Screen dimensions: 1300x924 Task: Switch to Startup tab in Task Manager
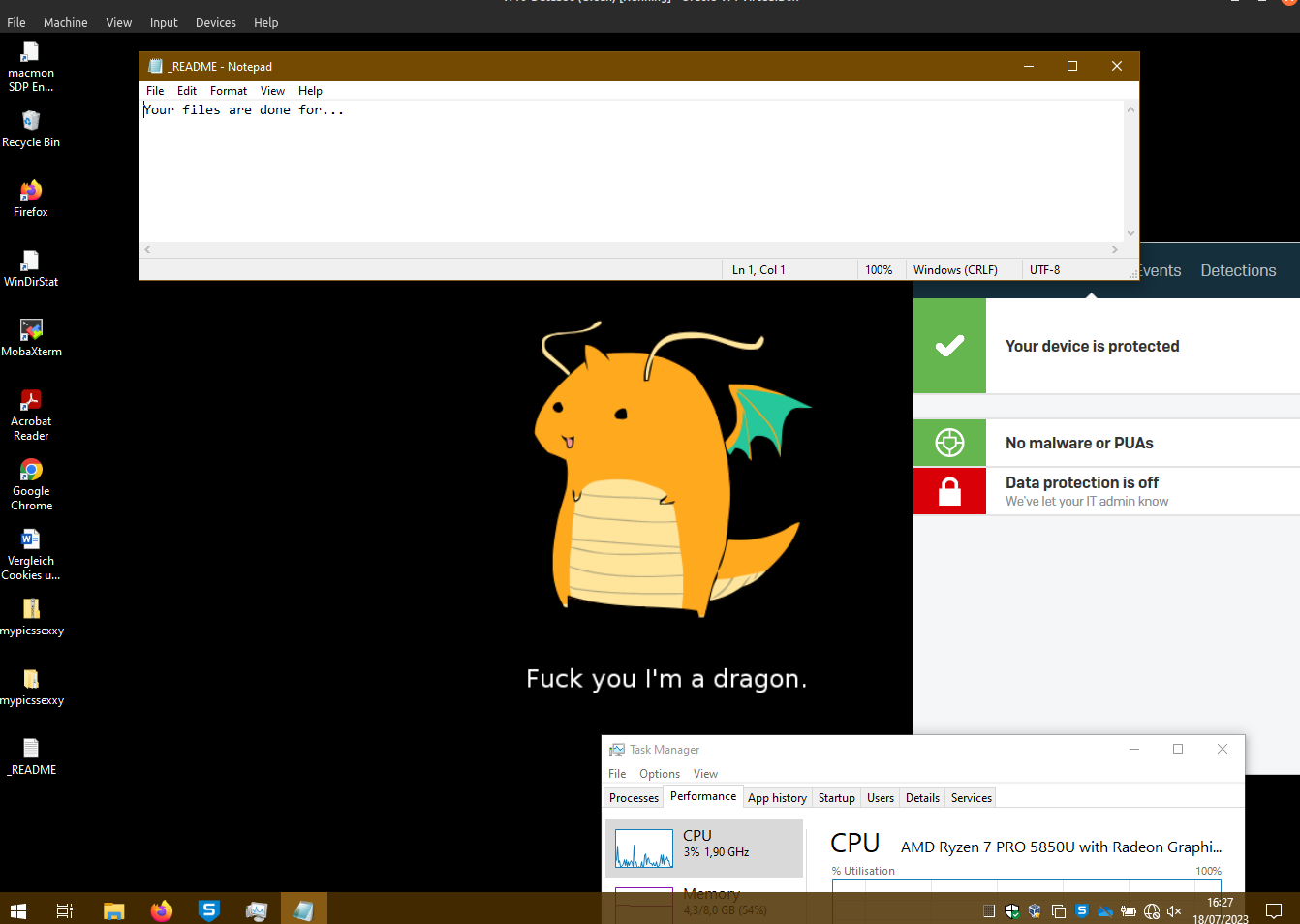coord(837,798)
